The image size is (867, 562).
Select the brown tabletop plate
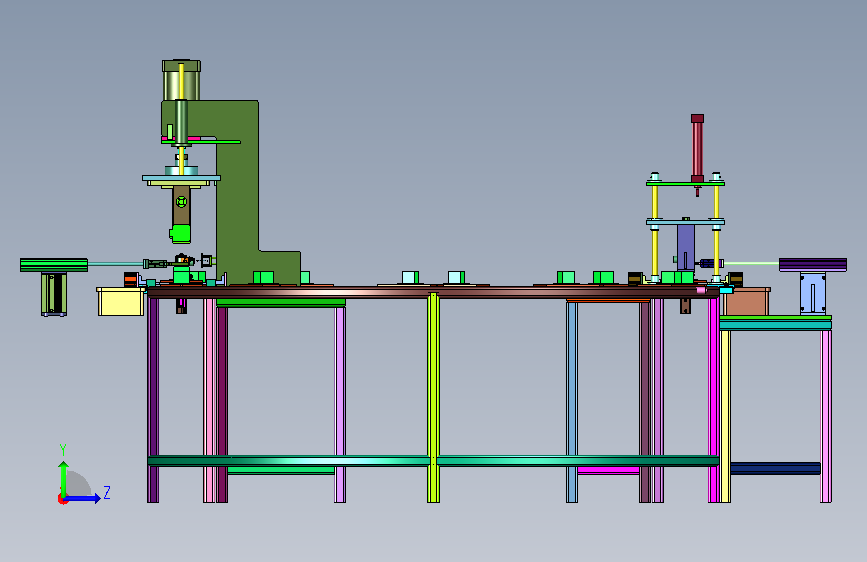pyautogui.click(x=433, y=292)
